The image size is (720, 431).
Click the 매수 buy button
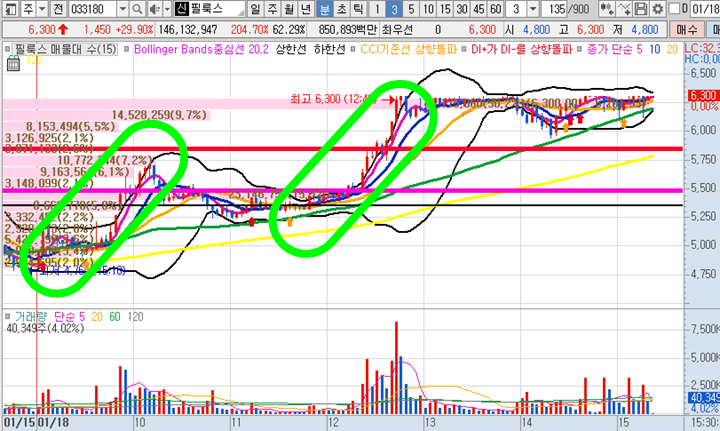(x=686, y=30)
